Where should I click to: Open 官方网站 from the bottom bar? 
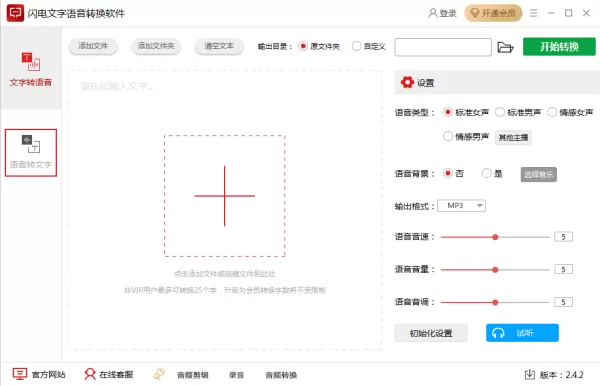click(48, 375)
